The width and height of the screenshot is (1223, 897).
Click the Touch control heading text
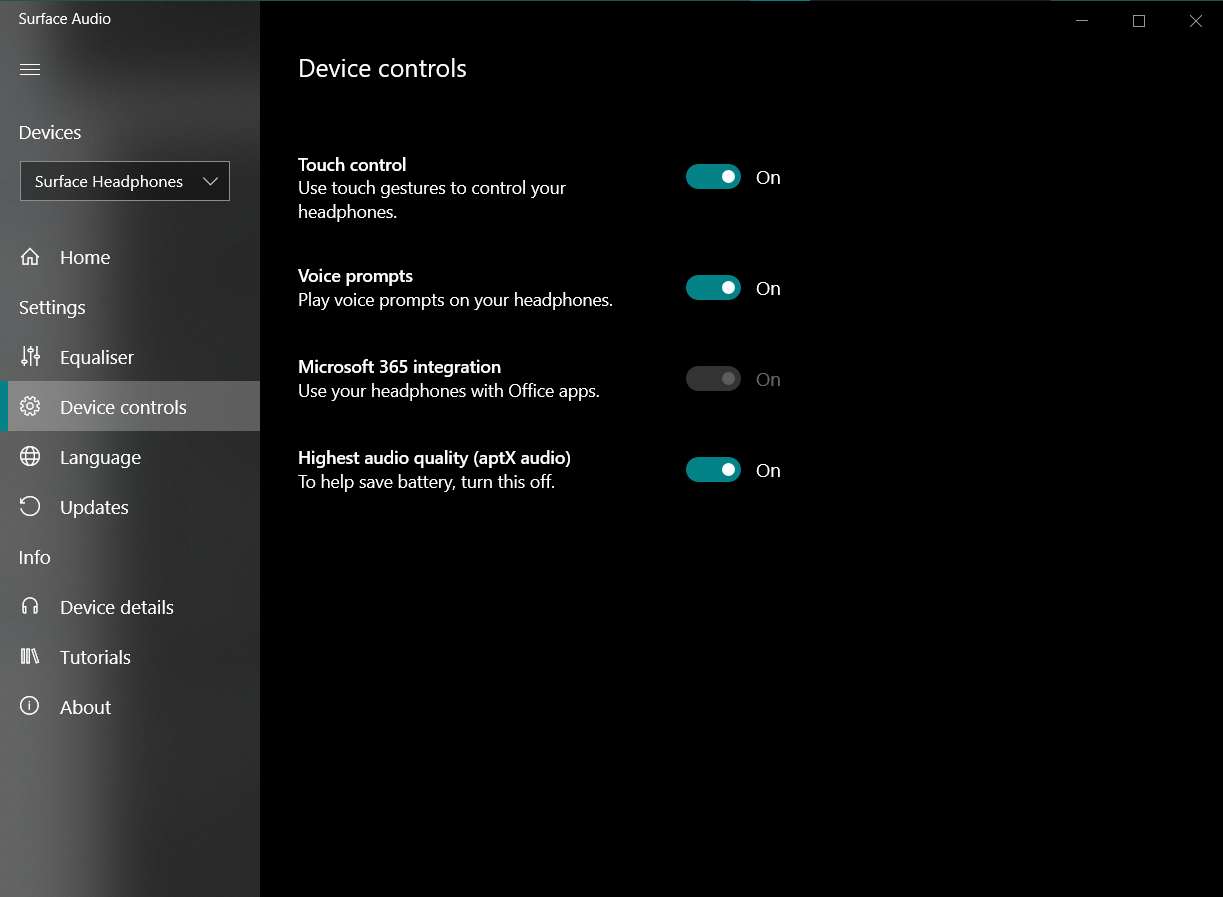point(352,164)
